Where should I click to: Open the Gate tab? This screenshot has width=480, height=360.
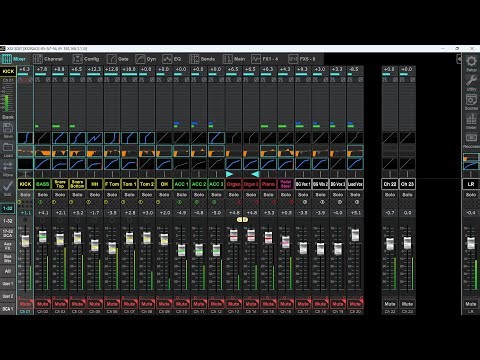point(118,59)
